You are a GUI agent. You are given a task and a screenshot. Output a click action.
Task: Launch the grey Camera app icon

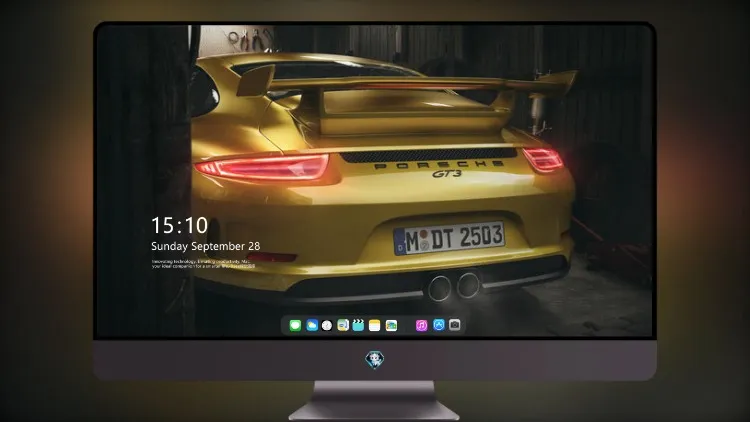point(455,325)
